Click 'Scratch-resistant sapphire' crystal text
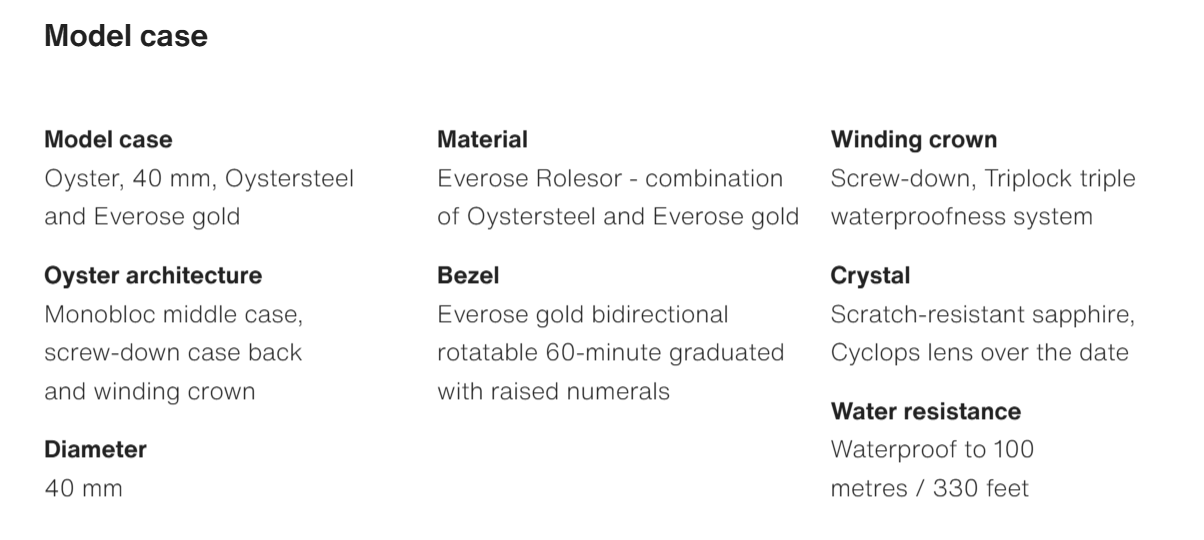 [982, 315]
